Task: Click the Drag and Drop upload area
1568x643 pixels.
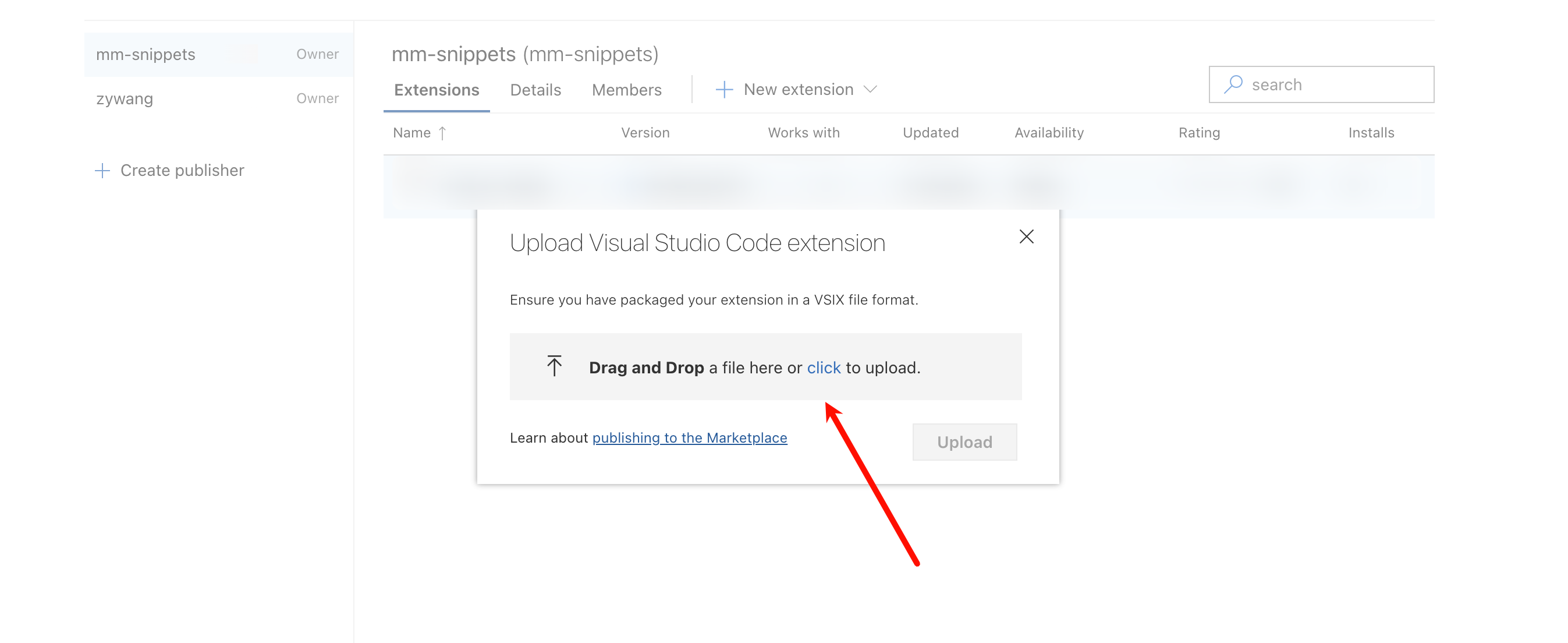Action: pyautogui.click(x=766, y=366)
